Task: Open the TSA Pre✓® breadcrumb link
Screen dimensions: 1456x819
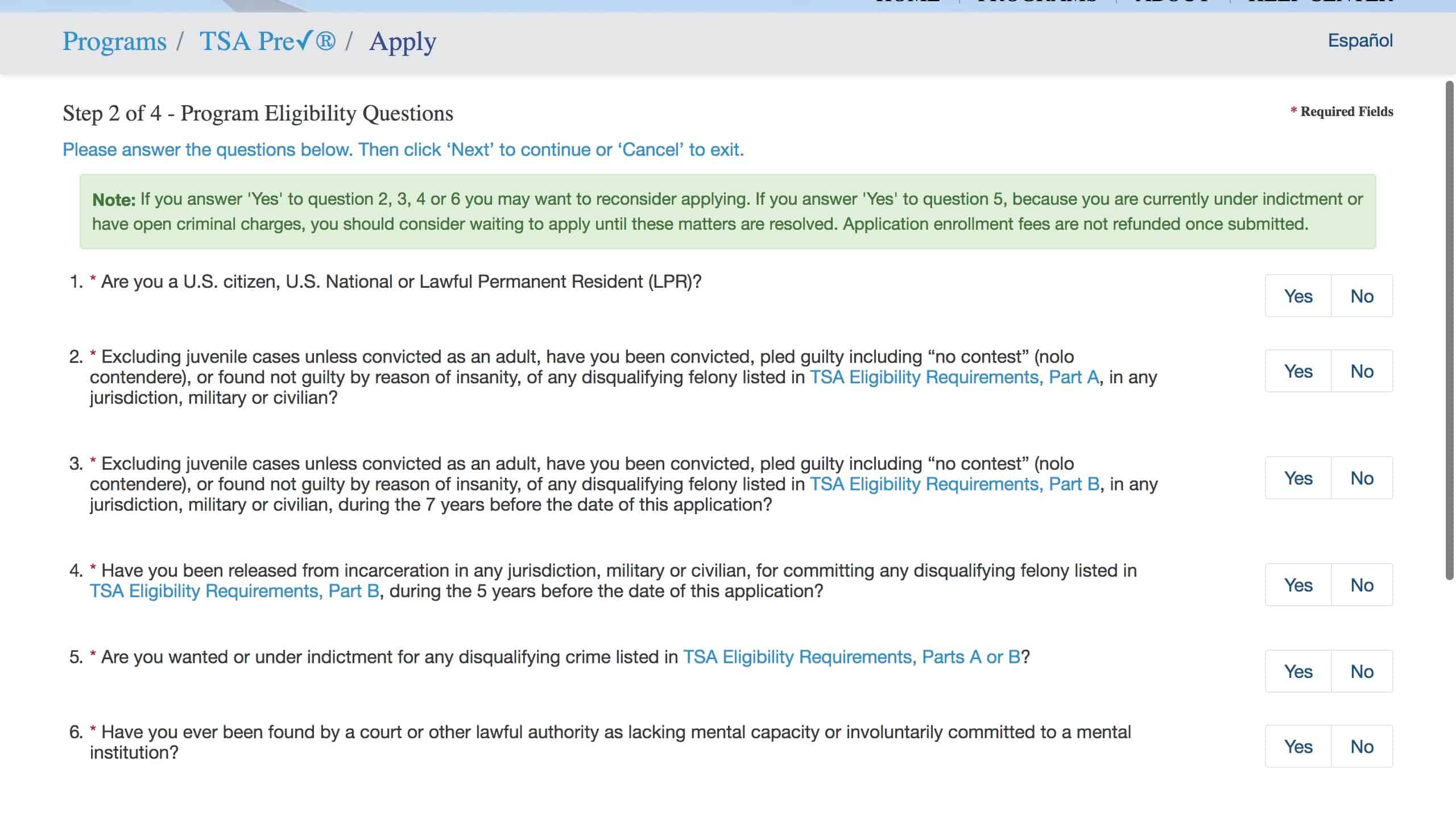Action: [x=268, y=40]
